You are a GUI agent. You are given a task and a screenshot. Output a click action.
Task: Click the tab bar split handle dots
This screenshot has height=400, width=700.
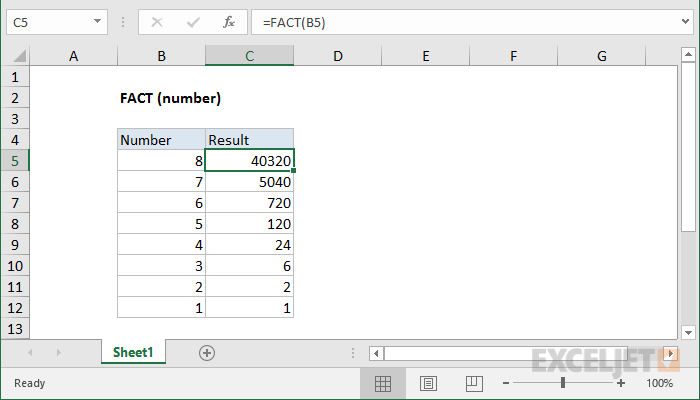[353, 353]
